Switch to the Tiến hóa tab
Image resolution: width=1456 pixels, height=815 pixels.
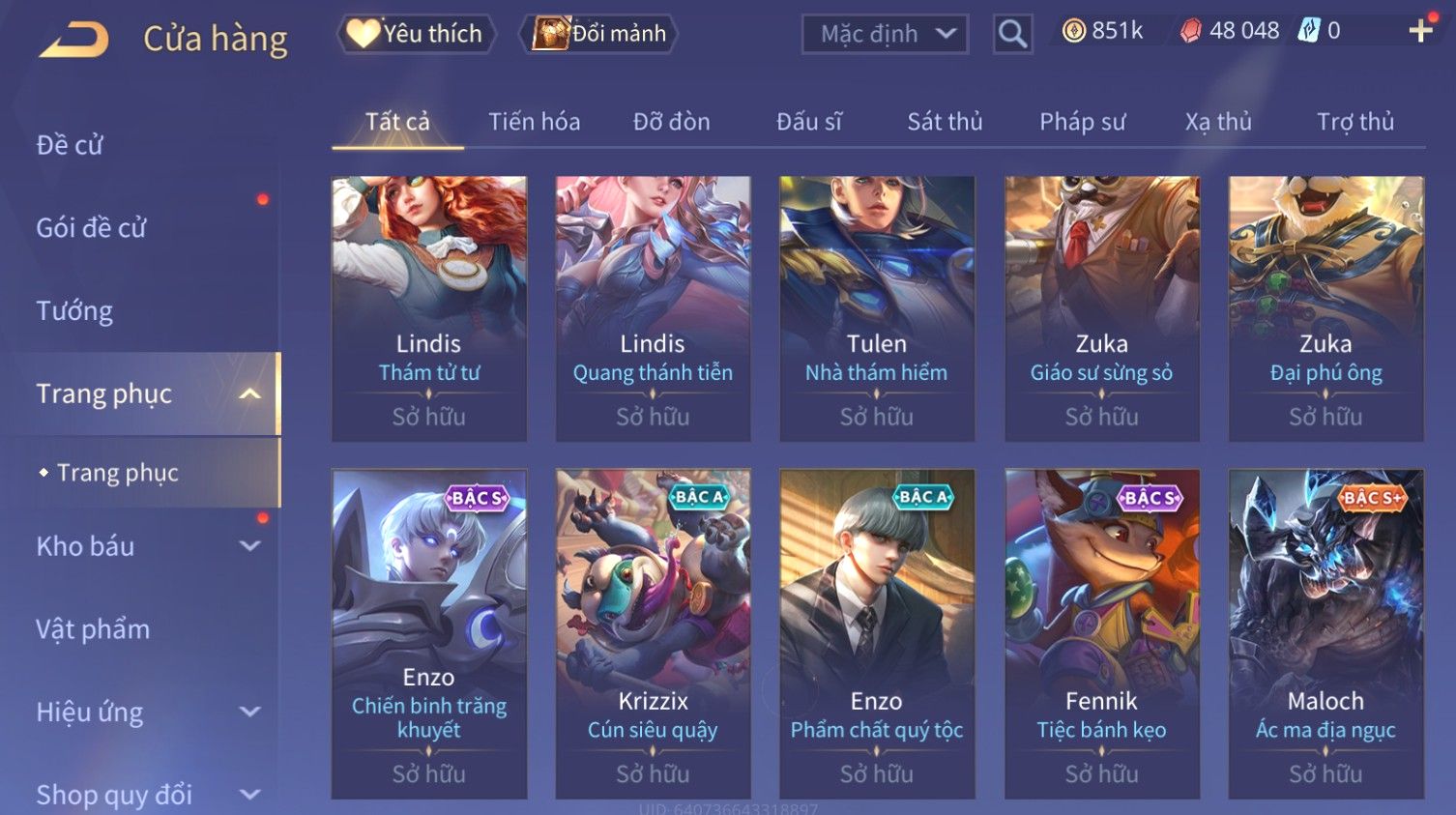[x=534, y=122]
